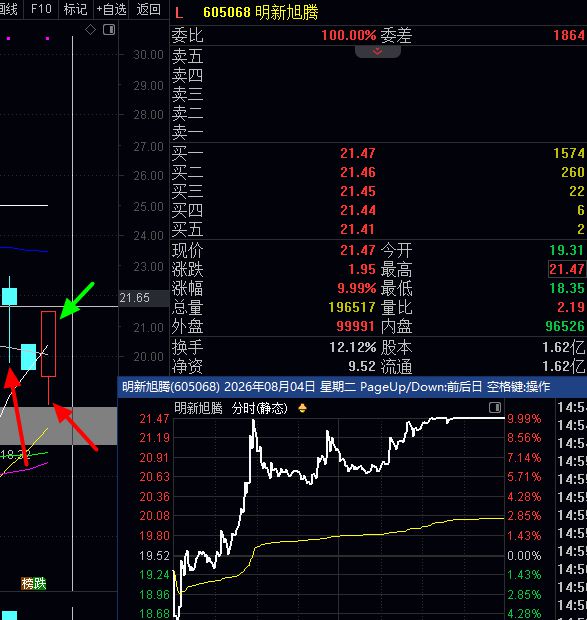The image size is (587, 620).
Task: Click the 内盘 value 96526
Action: [565, 326]
